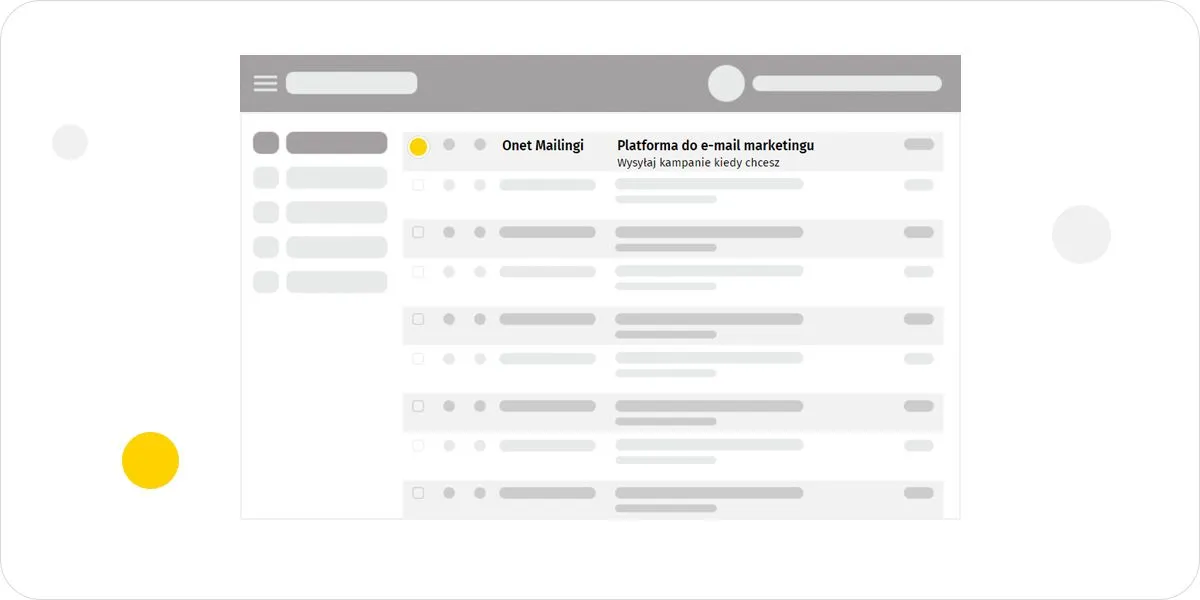Viewport: 1200px width, 600px height.
Task: Open the Platforma do e-mail marketingu subject
Action: coord(715,146)
